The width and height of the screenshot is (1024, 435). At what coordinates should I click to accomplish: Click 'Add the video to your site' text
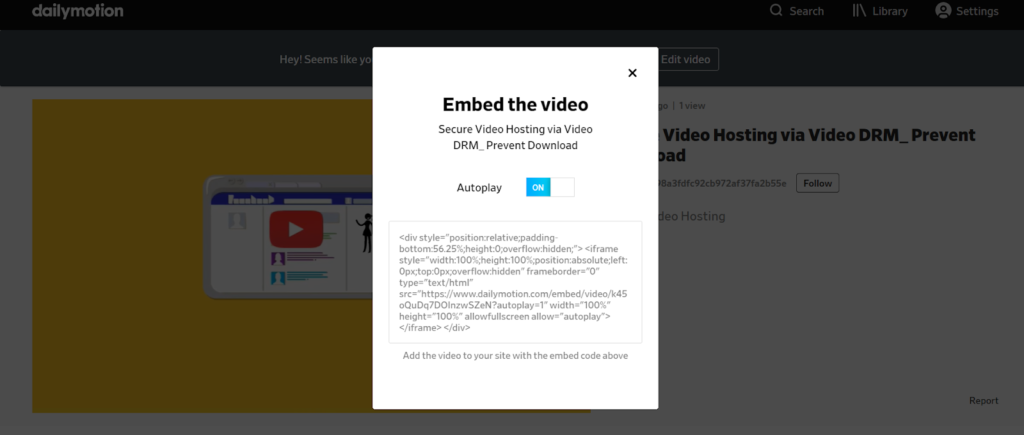[515, 356]
